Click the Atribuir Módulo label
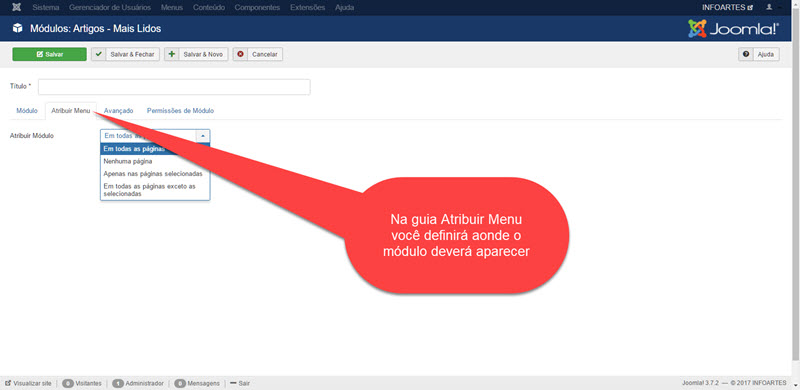This screenshot has width=800, height=390. (32, 136)
